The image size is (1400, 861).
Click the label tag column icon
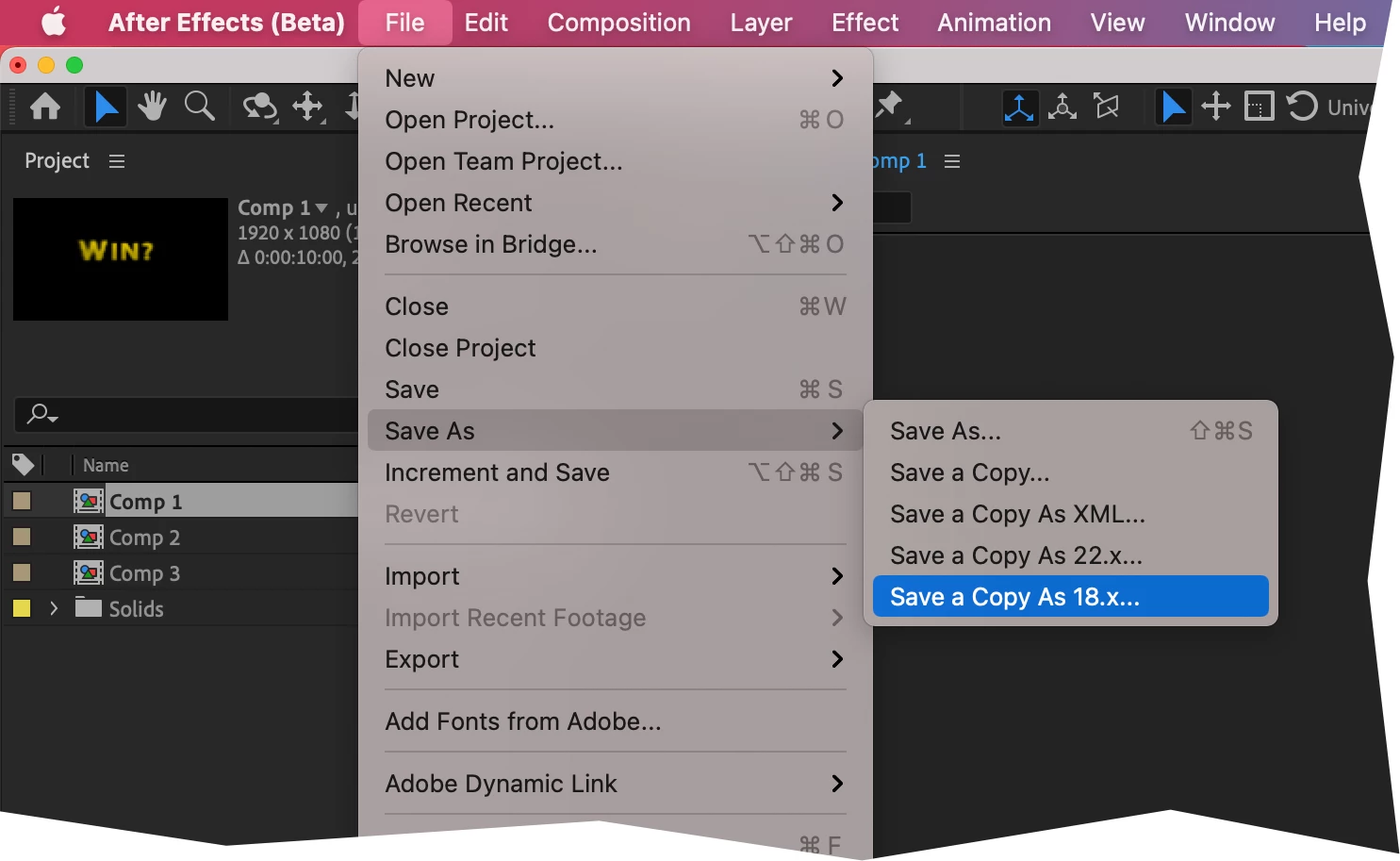pyautogui.click(x=23, y=464)
